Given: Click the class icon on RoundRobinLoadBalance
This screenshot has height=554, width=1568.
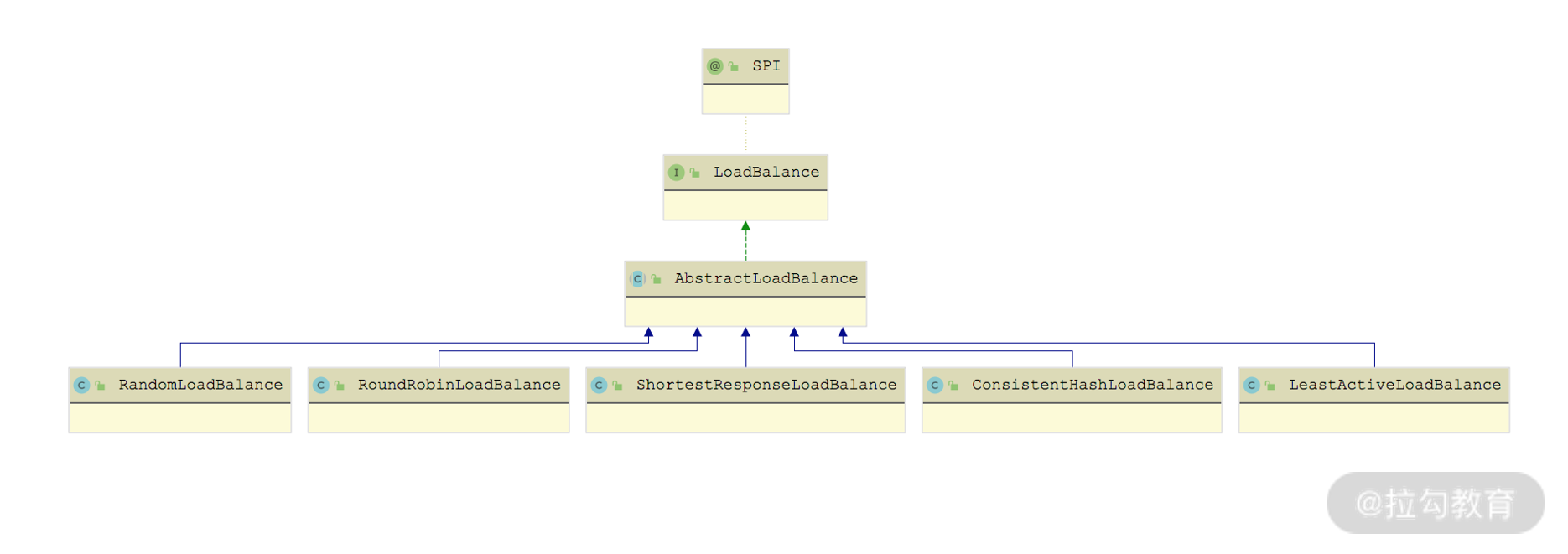Looking at the screenshot, I should click(x=320, y=386).
